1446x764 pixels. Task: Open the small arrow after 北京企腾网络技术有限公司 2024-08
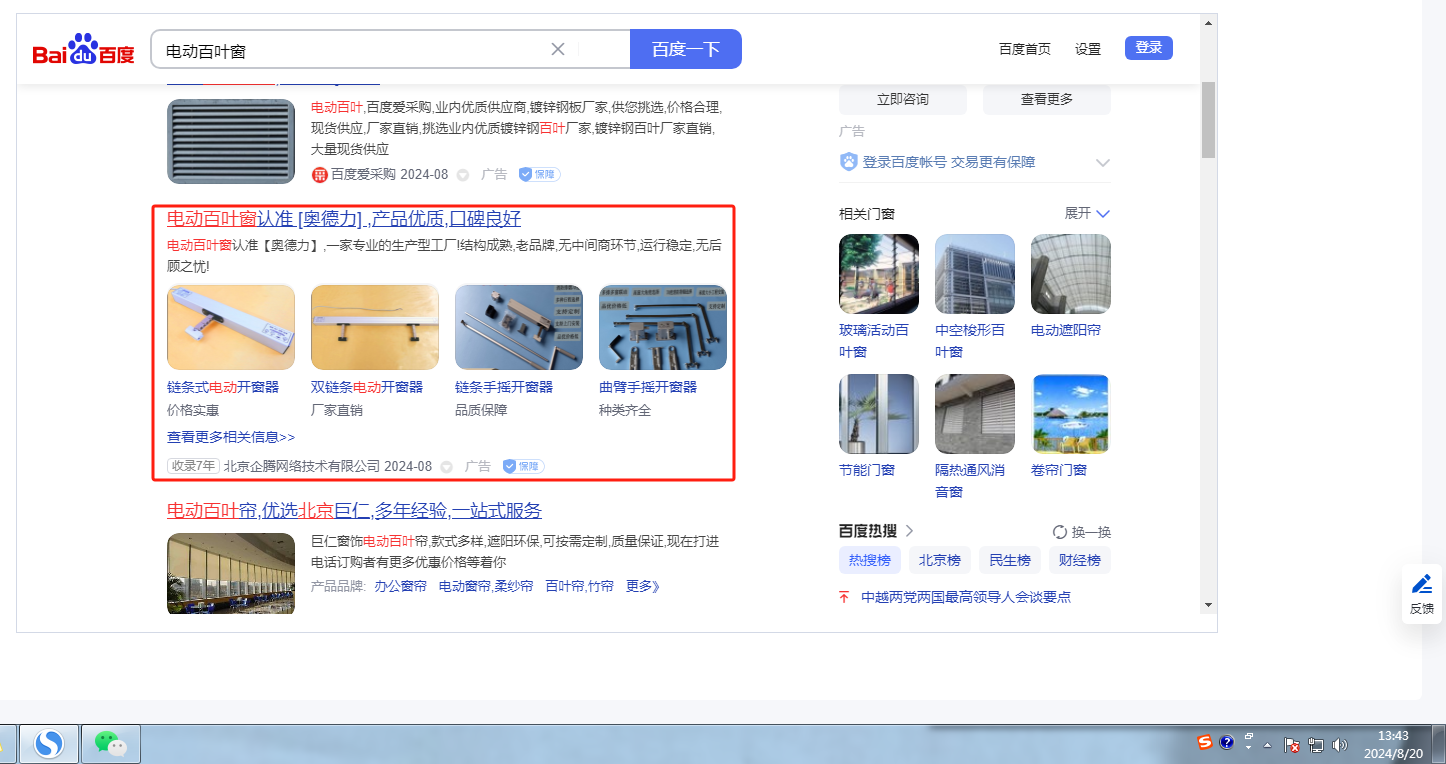447,467
